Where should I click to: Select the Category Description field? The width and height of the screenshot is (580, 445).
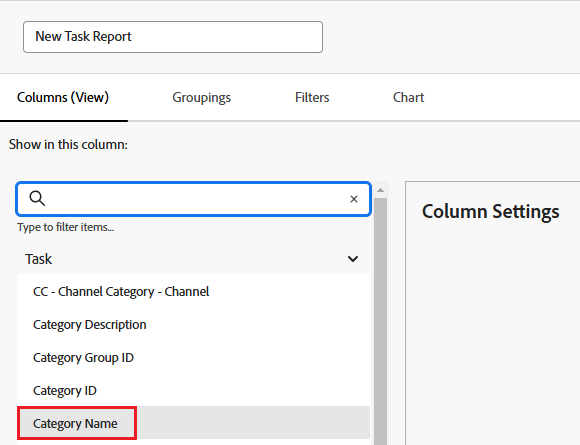[193, 324]
